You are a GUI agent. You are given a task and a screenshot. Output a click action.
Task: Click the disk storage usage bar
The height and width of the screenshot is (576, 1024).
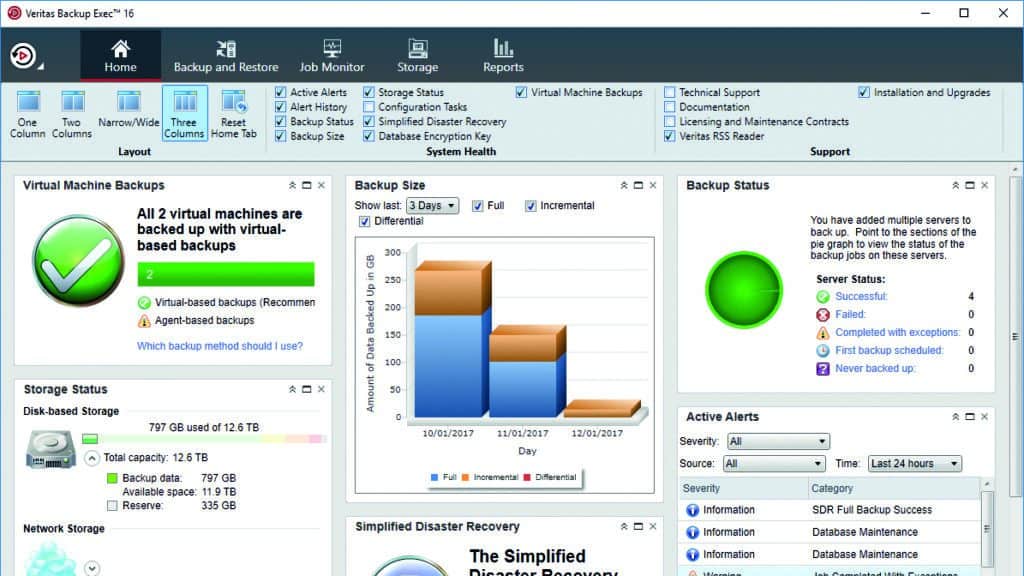204,439
